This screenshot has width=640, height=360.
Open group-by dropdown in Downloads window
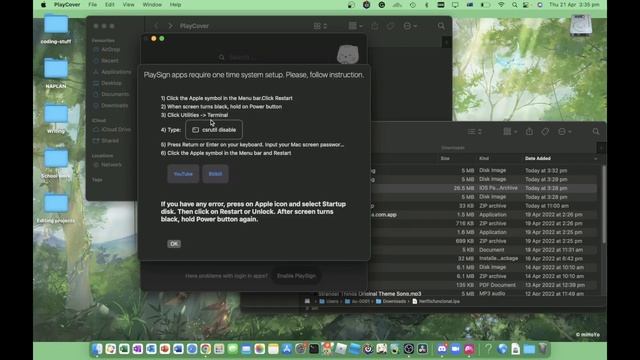[x=510, y=131]
